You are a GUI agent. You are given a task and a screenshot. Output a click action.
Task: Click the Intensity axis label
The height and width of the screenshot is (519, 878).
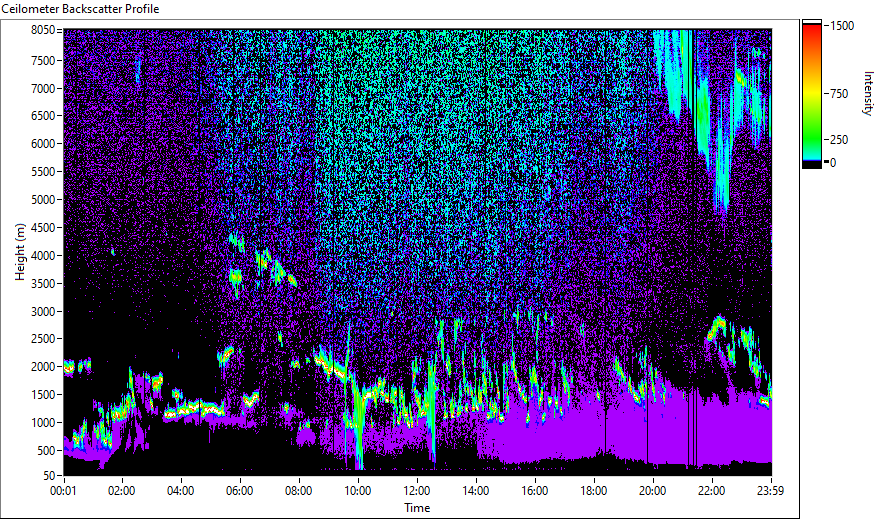coord(867,93)
